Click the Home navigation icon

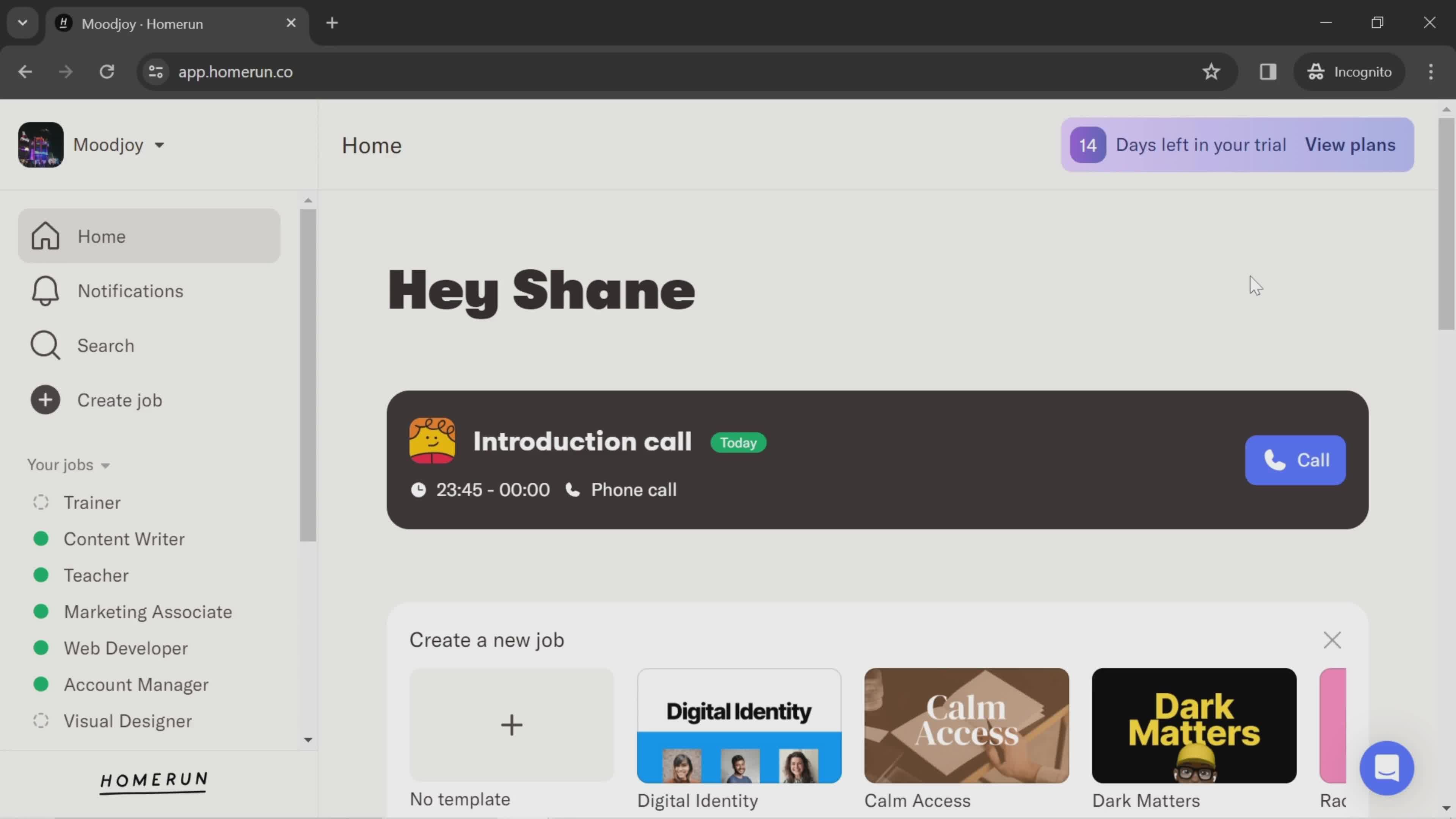44,236
